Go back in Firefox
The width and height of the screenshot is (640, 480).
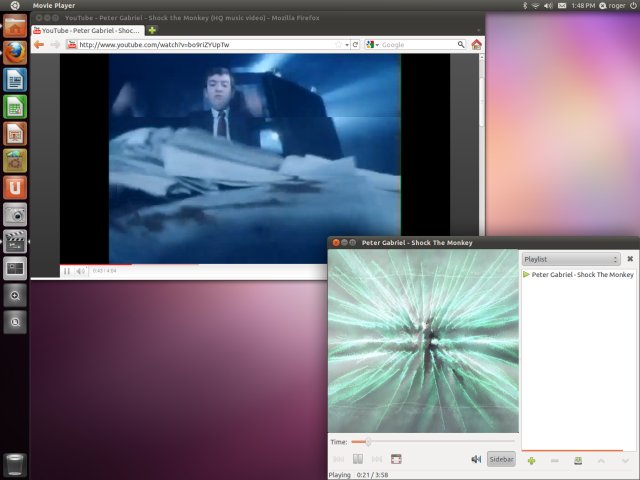click(39, 44)
